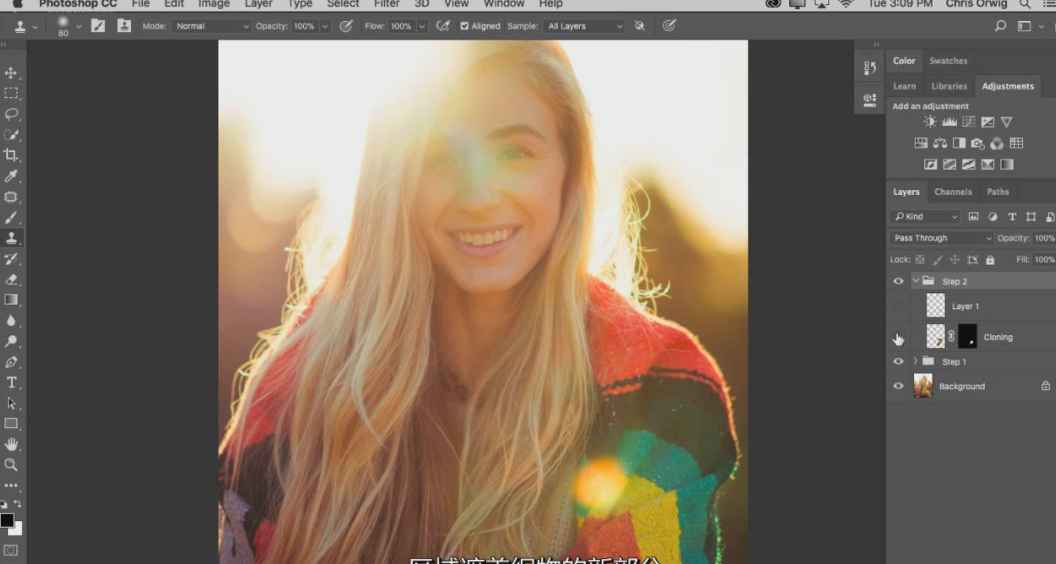The height and width of the screenshot is (564, 1056).
Task: Toggle airbrush build-up effect
Action: pyautogui.click(x=442, y=26)
